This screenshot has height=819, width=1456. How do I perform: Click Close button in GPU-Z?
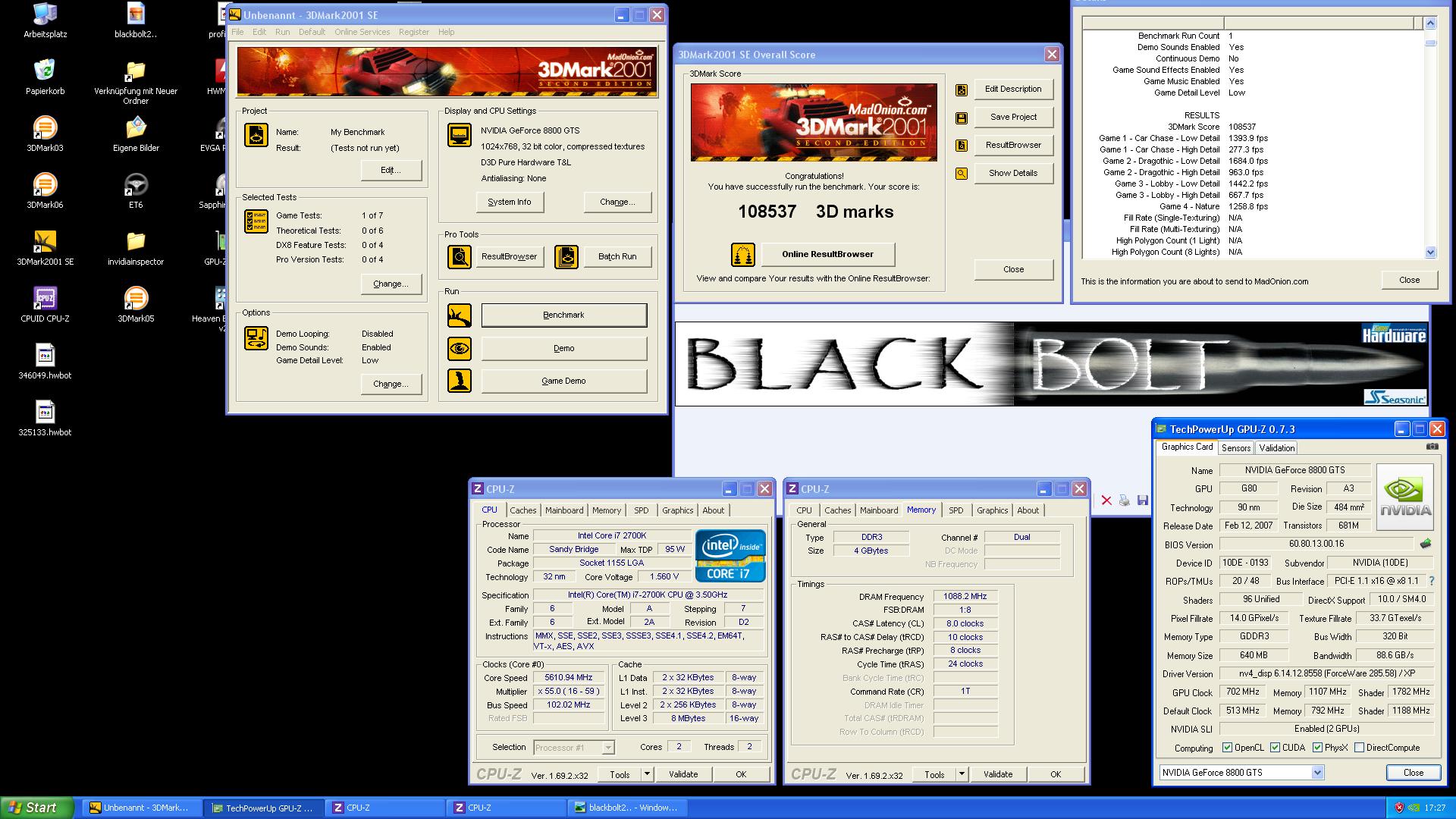1413,773
